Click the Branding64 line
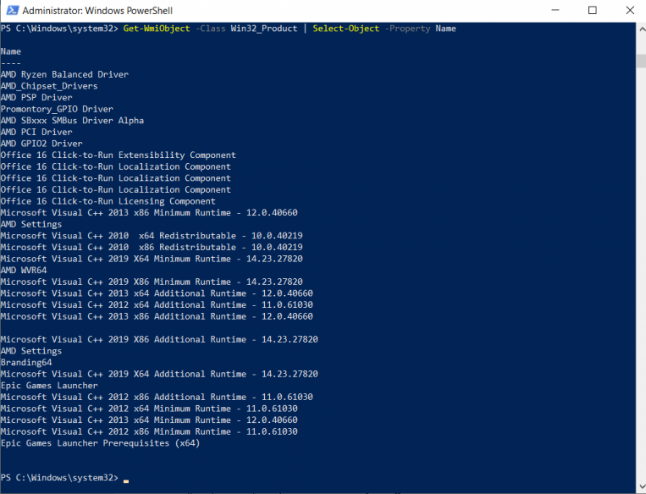Viewport: 646px width, 494px height. tap(26, 363)
